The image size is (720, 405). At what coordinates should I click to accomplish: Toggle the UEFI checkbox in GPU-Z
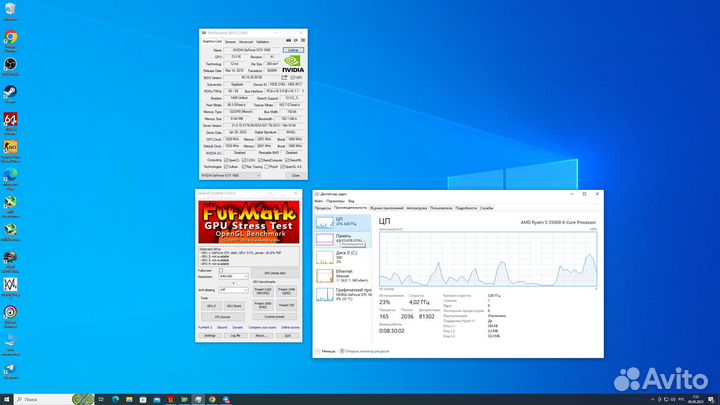292,78
